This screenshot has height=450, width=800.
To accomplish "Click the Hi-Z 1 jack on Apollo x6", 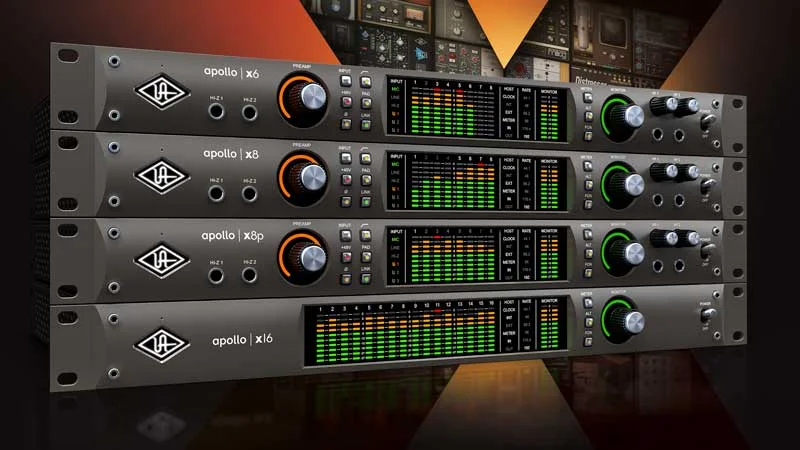I will [216, 111].
